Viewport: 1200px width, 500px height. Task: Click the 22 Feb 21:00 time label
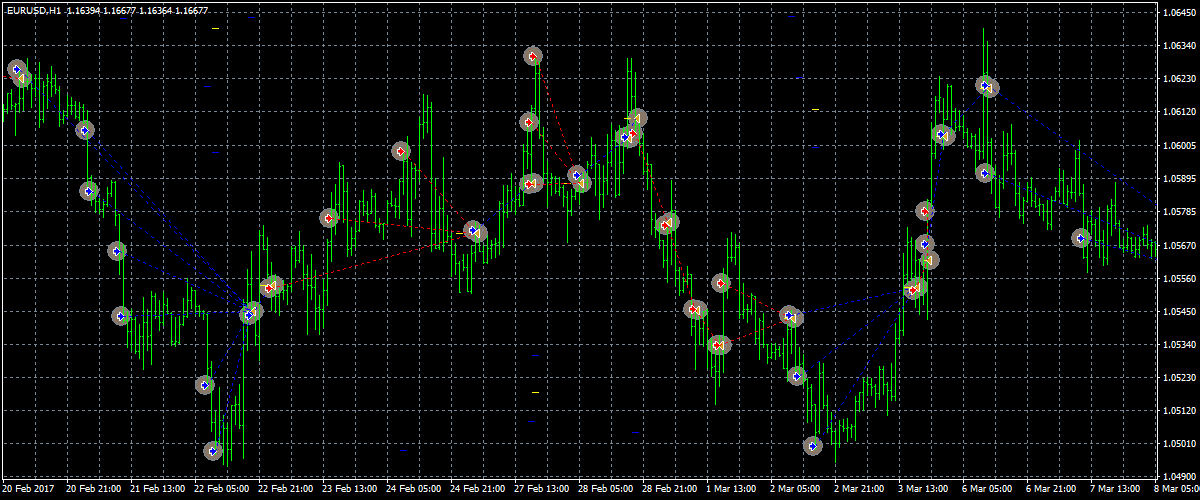[286, 490]
